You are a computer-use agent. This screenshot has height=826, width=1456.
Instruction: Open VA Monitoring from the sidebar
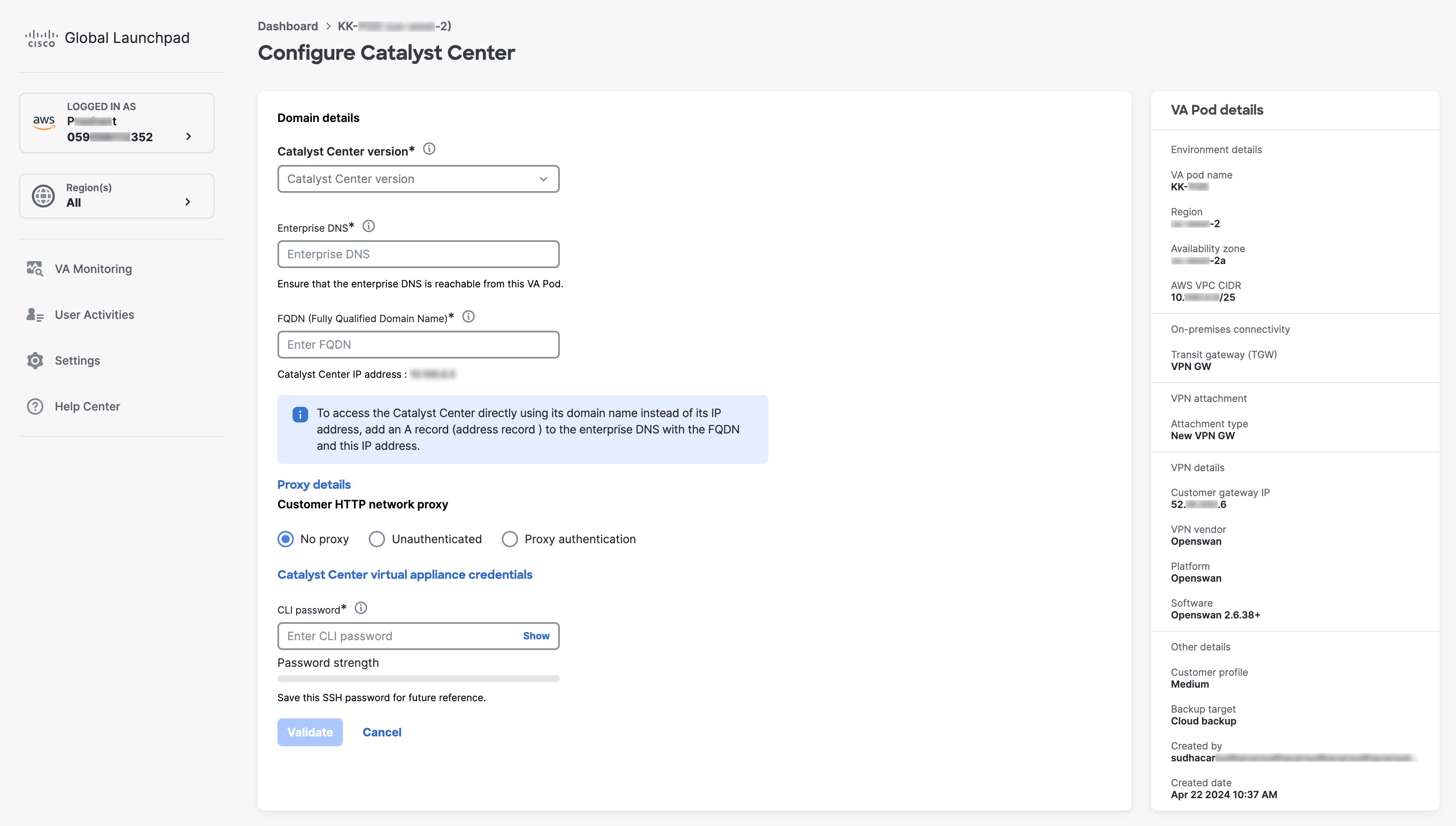pos(93,269)
